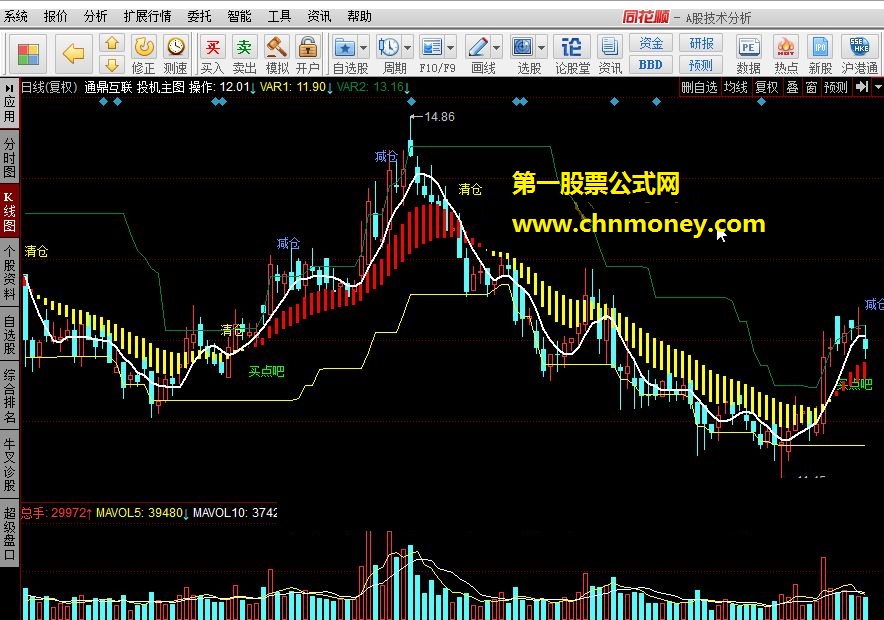The image size is (884, 620).
Task: Open the F10/F9 info icon
Action: pos(432,47)
